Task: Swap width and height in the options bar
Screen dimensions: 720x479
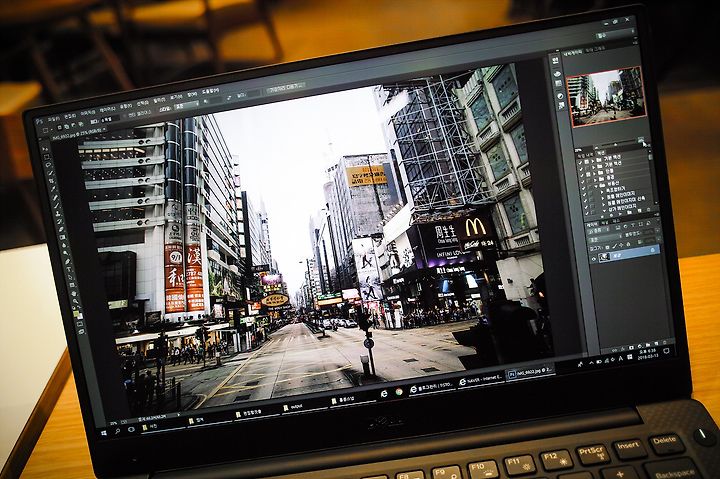Action: point(229,97)
